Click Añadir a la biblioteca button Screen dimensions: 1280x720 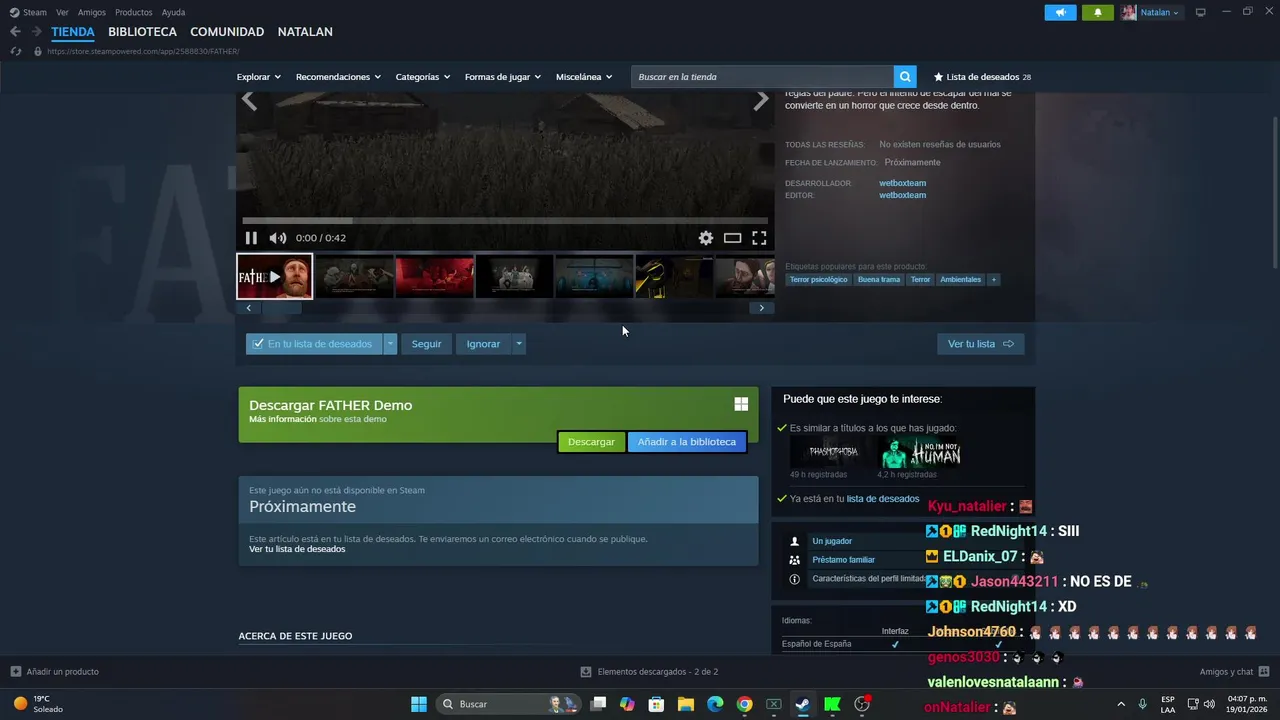click(x=687, y=442)
